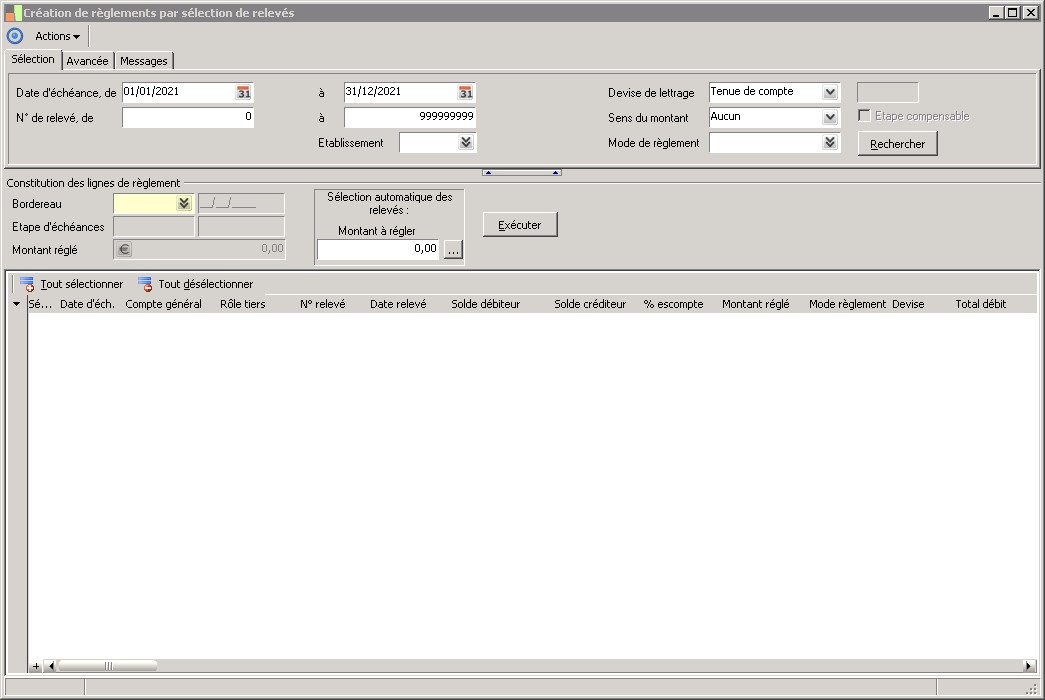
Task: Click the blue circular icon beside Actions
Action: 15,36
